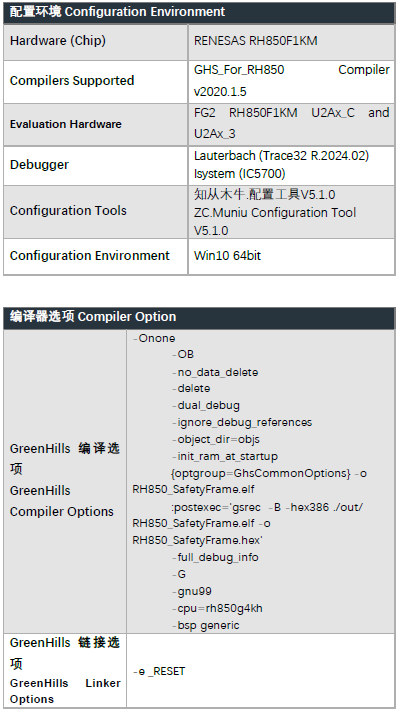Click the Configuration Environment table header
Viewport: 399px width, 711px height.
199,12
